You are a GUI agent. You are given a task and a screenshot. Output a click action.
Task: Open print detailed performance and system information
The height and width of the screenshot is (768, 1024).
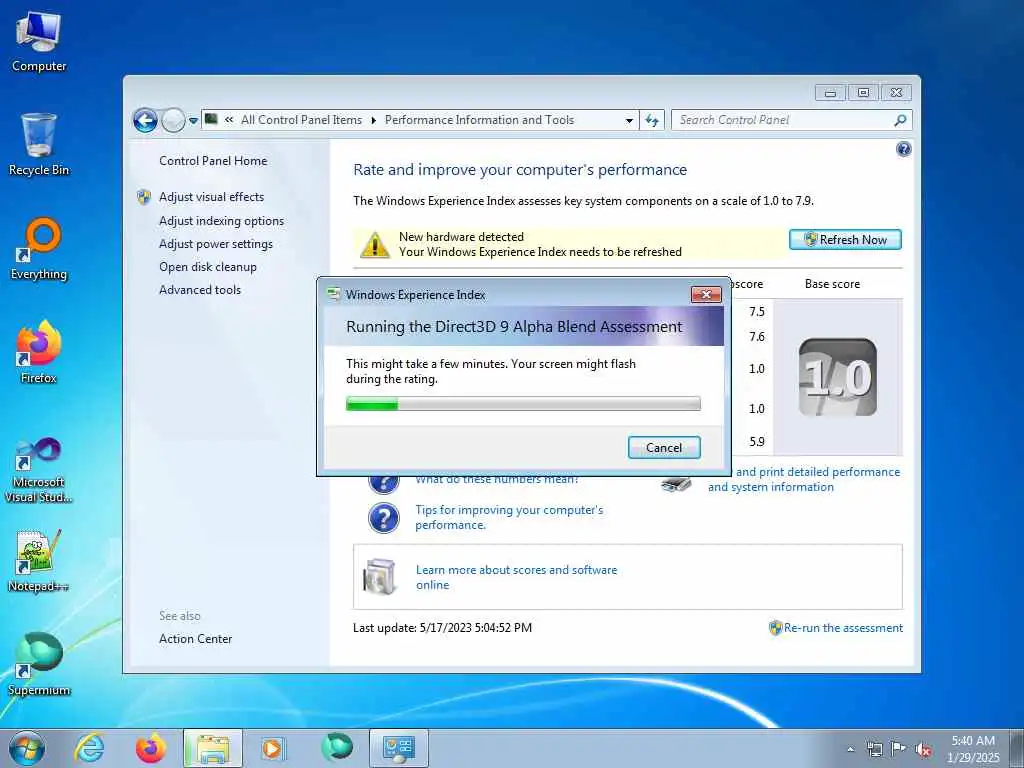pyautogui.click(x=804, y=479)
